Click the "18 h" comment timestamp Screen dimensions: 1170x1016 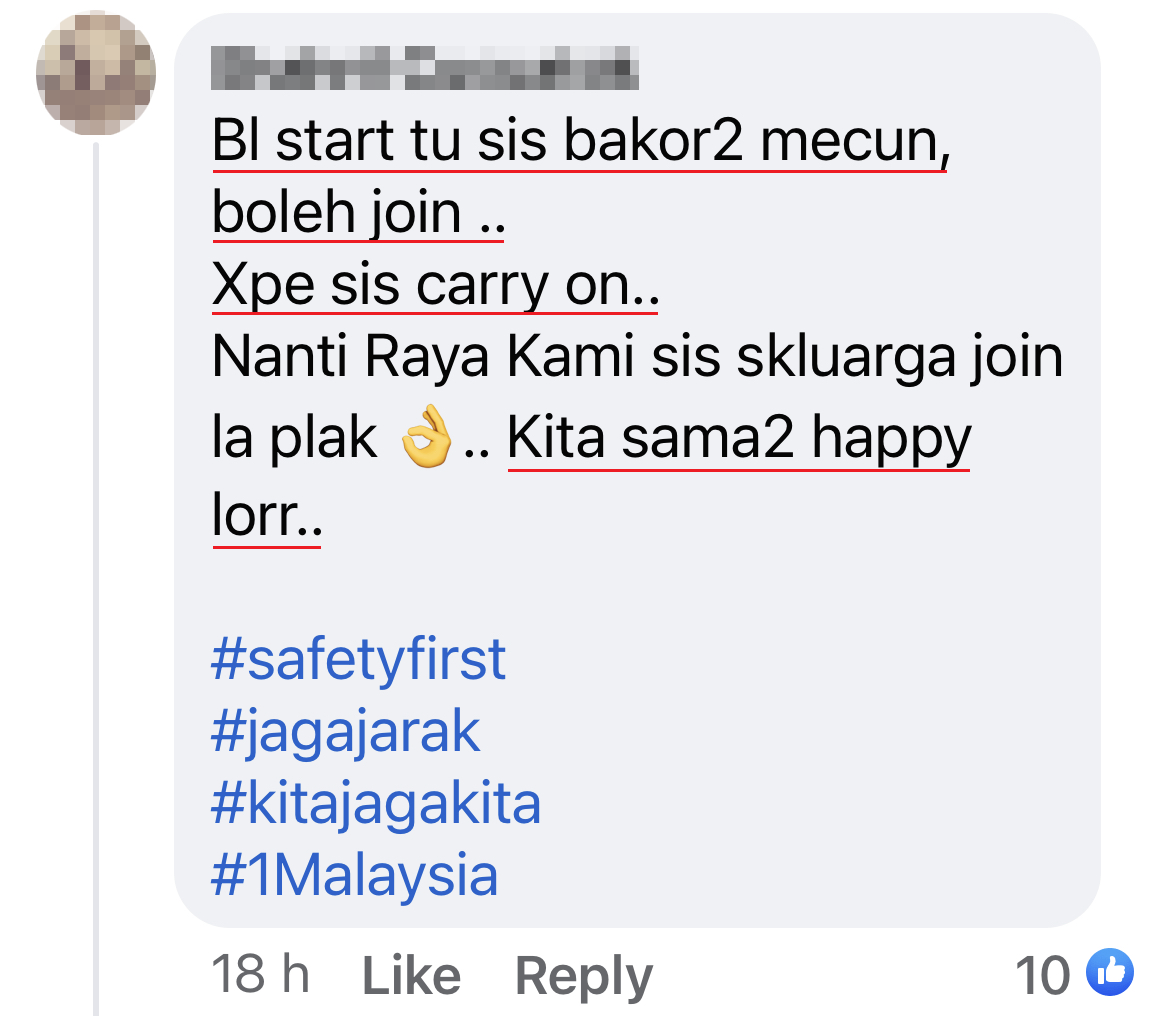tap(260, 974)
